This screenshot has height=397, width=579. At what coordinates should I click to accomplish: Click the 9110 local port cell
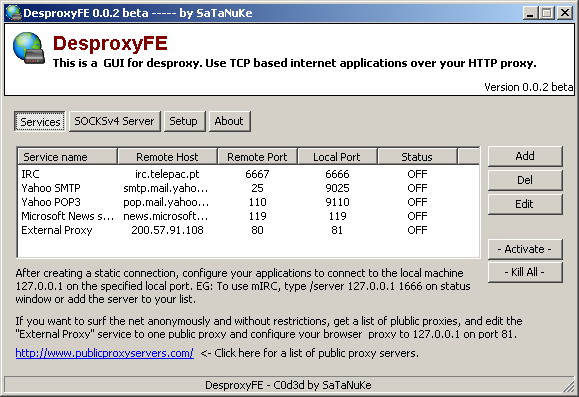coord(337,202)
